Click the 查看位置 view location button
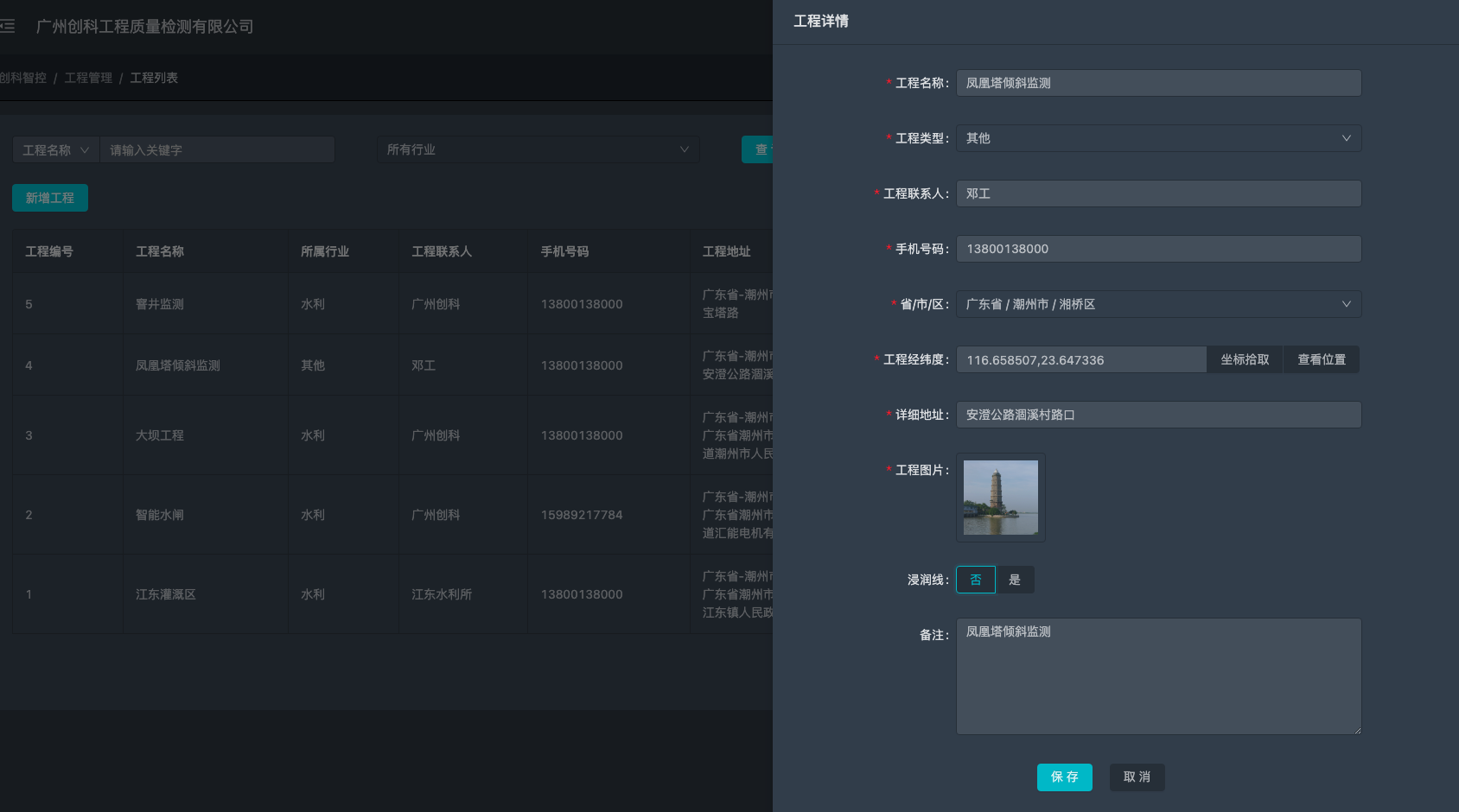 [1321, 358]
